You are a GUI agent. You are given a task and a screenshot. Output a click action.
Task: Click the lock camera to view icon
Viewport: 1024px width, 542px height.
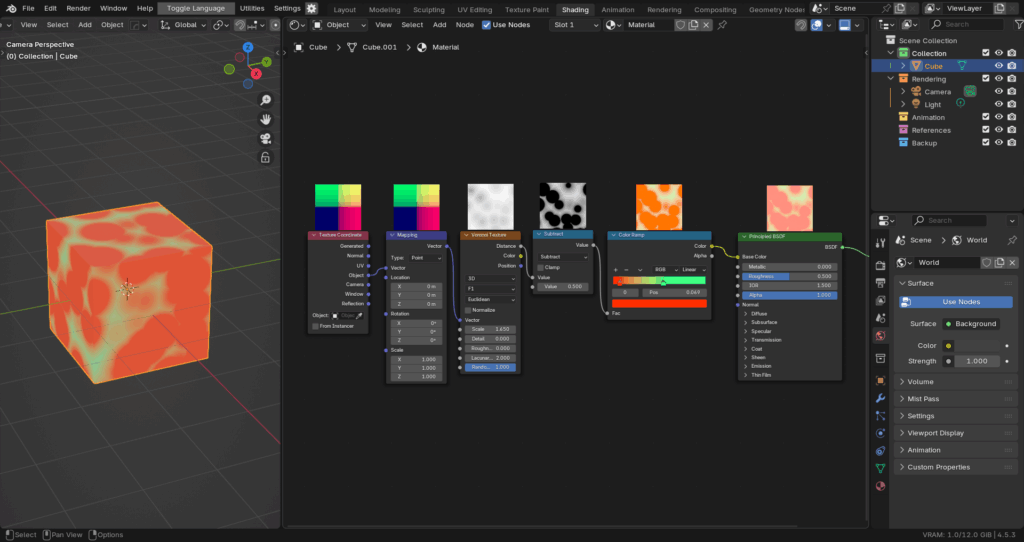(x=265, y=157)
